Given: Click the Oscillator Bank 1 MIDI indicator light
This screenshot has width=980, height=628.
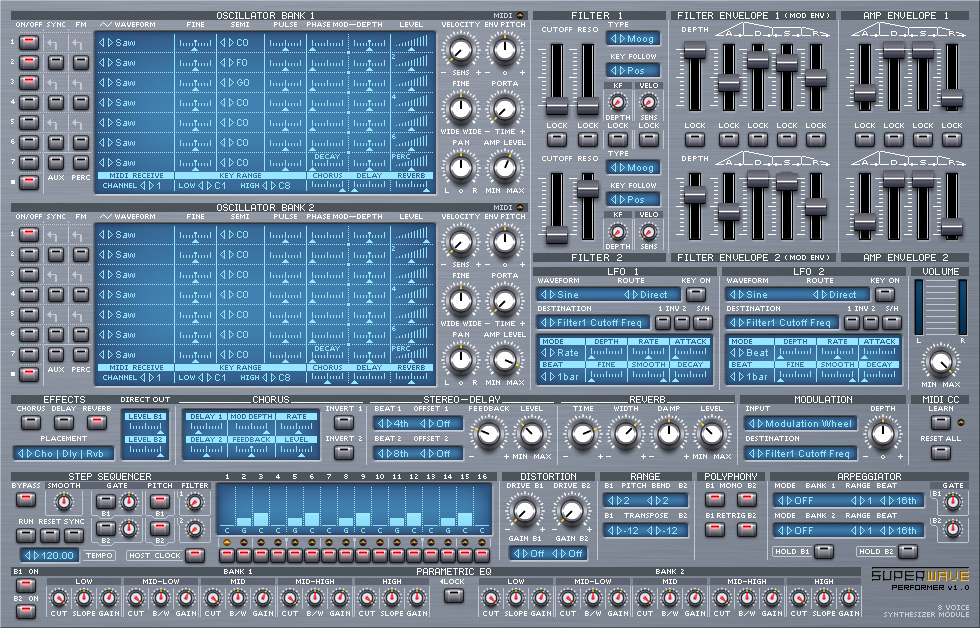Looking at the screenshot, I should (521, 15).
